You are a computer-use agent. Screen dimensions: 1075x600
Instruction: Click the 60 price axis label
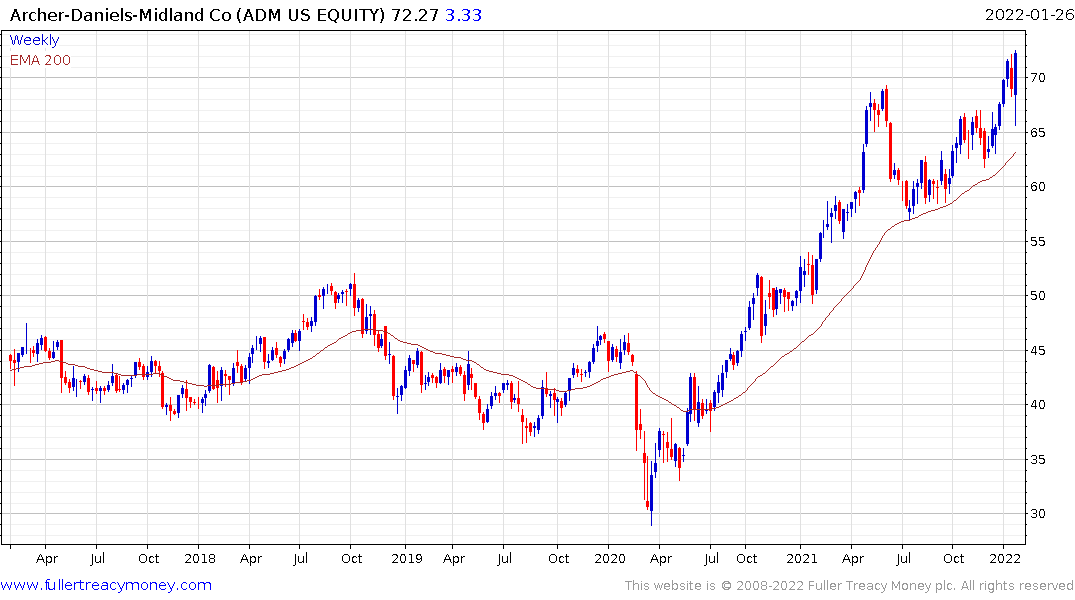[x=1037, y=187]
